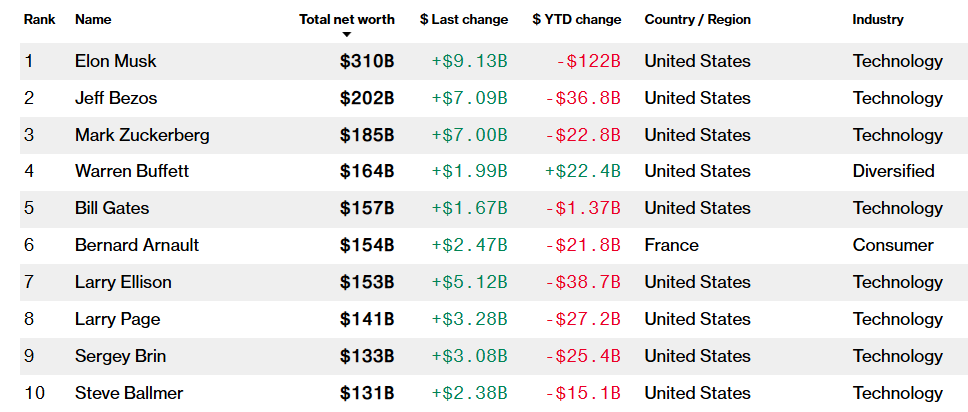View Warren Buffett's billionaire profile
Image resolution: width=968 pixels, height=412 pixels.
131,171
